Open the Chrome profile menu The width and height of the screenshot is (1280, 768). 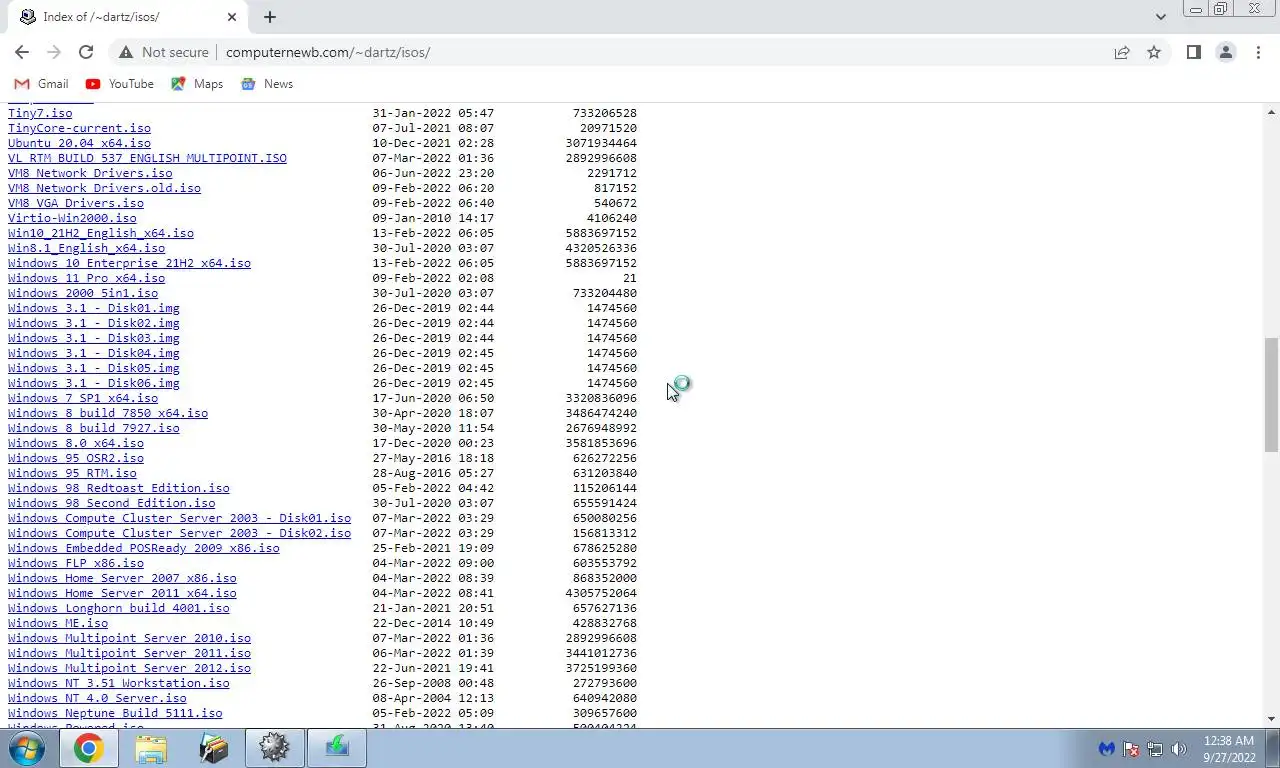[x=1225, y=52]
